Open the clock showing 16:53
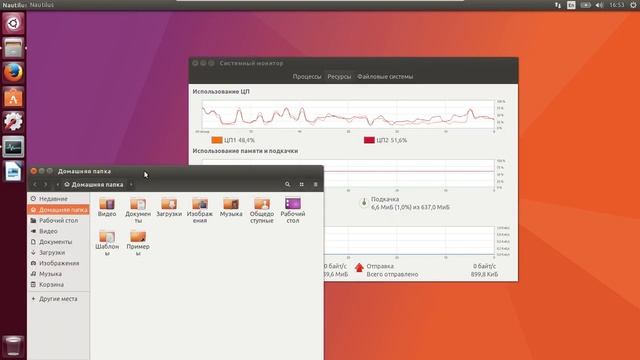The height and width of the screenshot is (360, 640). [616, 5]
